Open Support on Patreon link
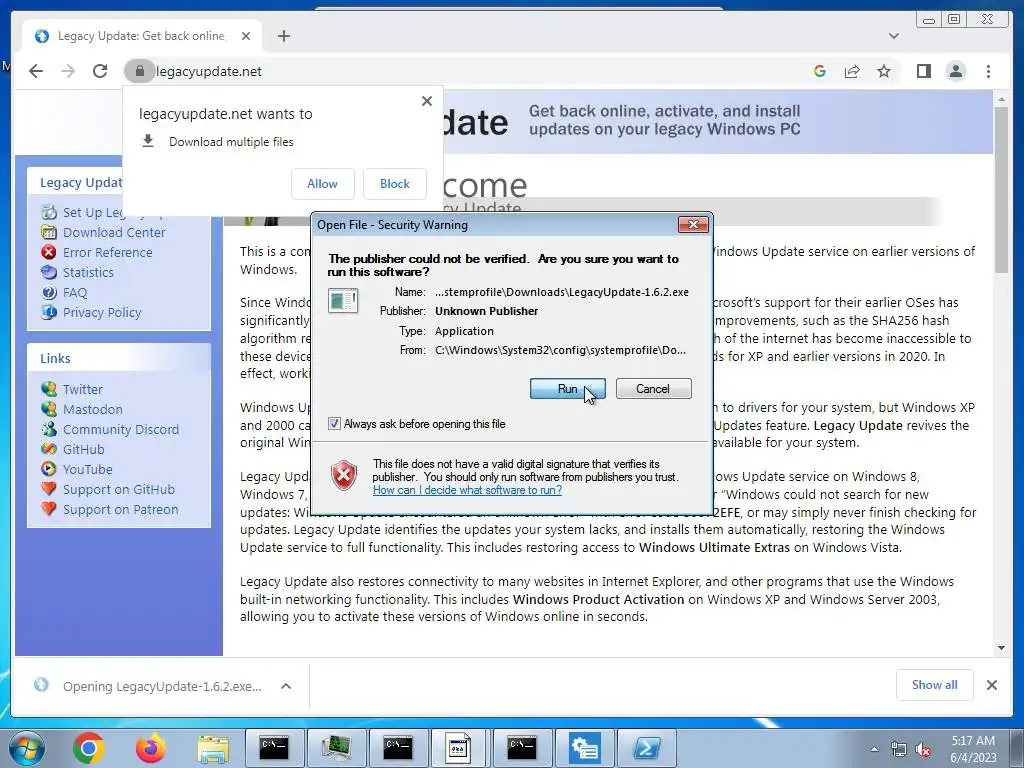The width and height of the screenshot is (1024, 768). [120, 509]
